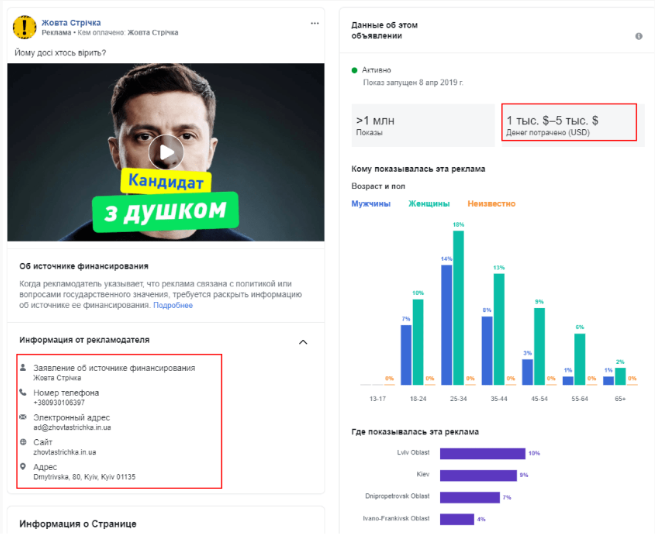The height and width of the screenshot is (542, 655).
Task: Select the Неизвестно legend label
Action: 491,204
